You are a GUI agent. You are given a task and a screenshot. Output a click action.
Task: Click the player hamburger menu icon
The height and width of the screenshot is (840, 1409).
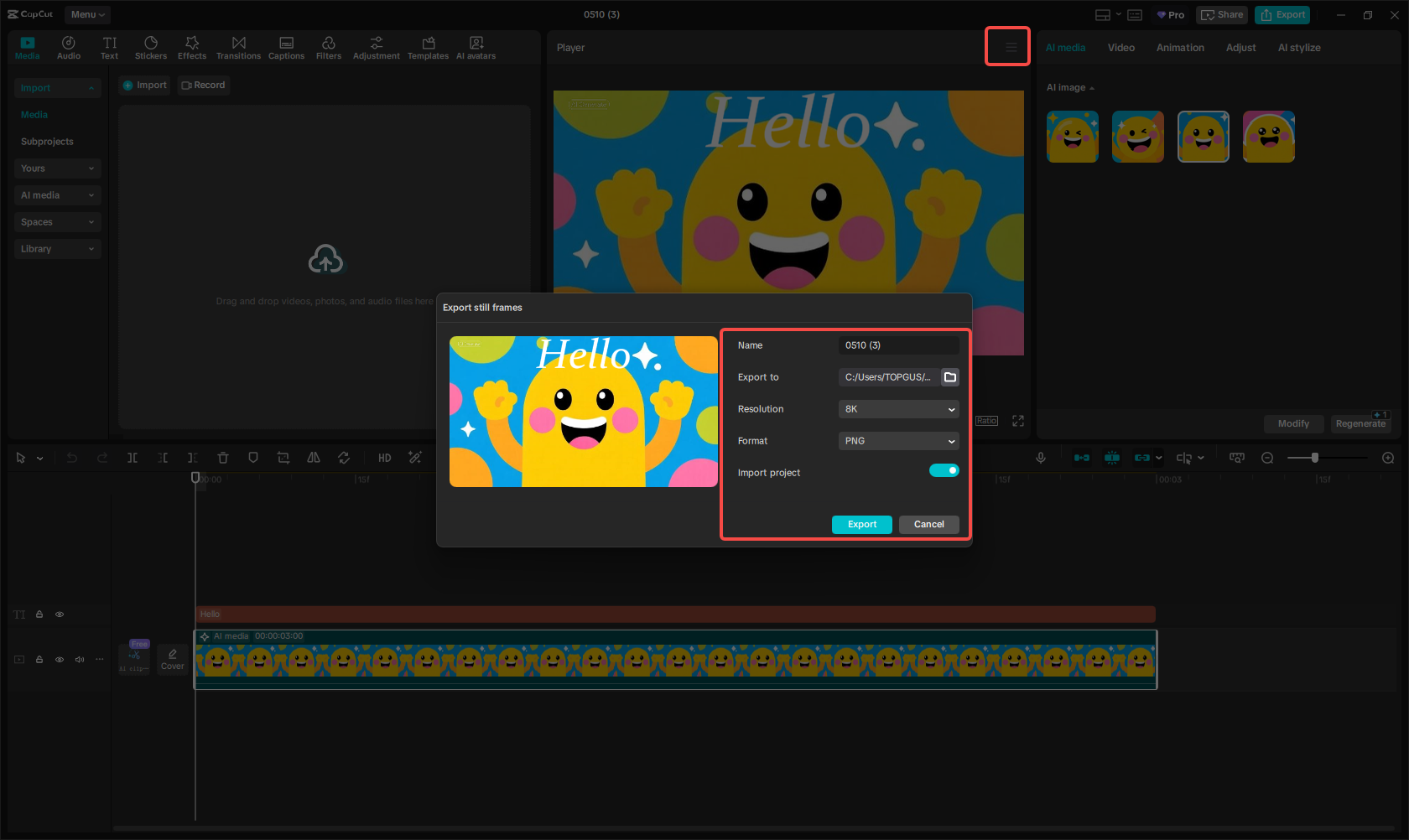pos(1011,48)
